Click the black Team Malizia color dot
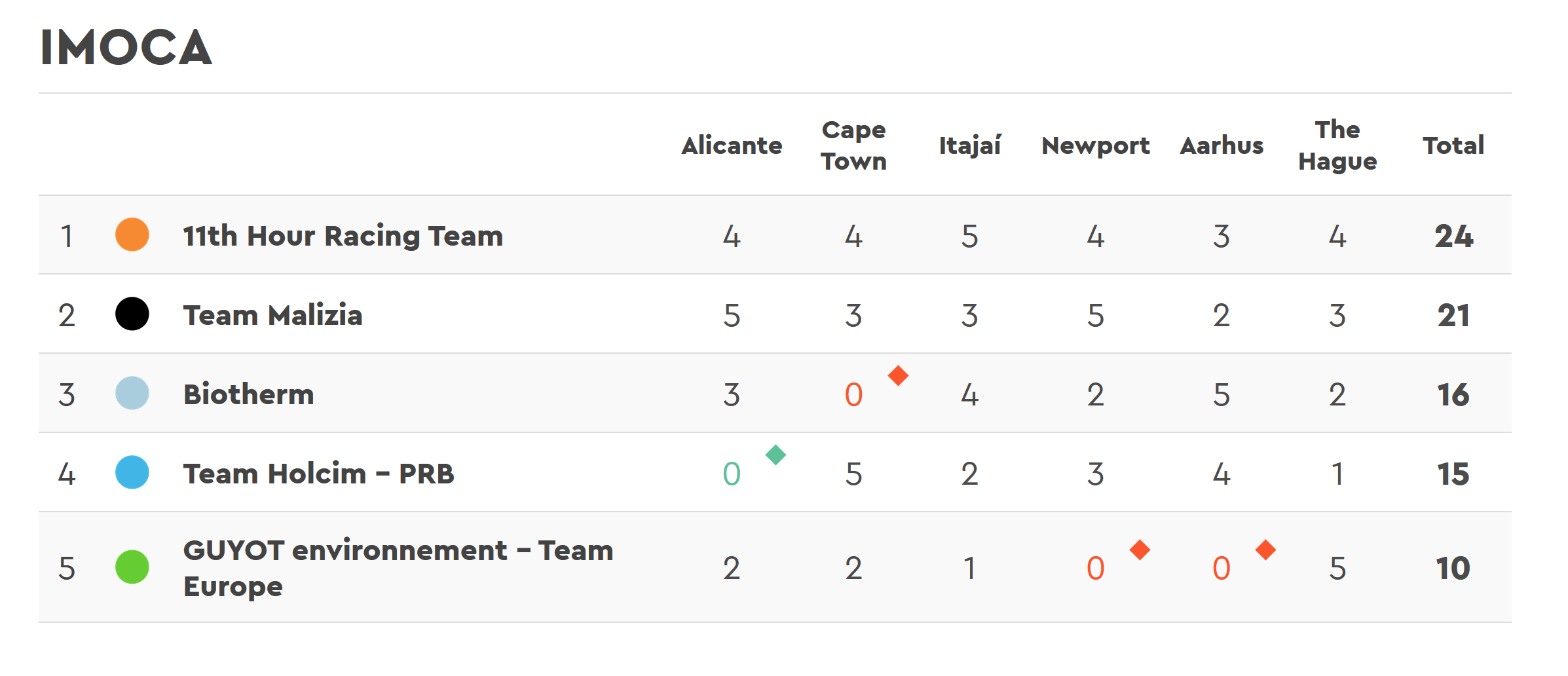The width and height of the screenshot is (1568, 676). pos(132,314)
